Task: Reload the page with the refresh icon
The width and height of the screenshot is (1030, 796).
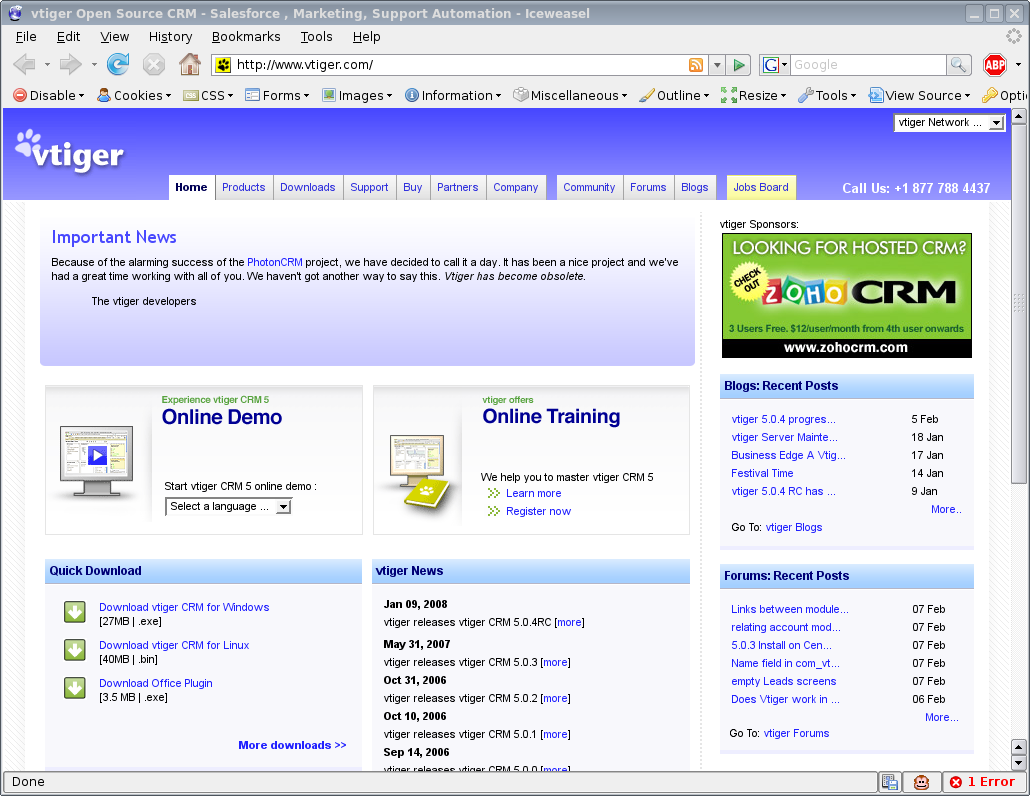Action: [x=118, y=64]
